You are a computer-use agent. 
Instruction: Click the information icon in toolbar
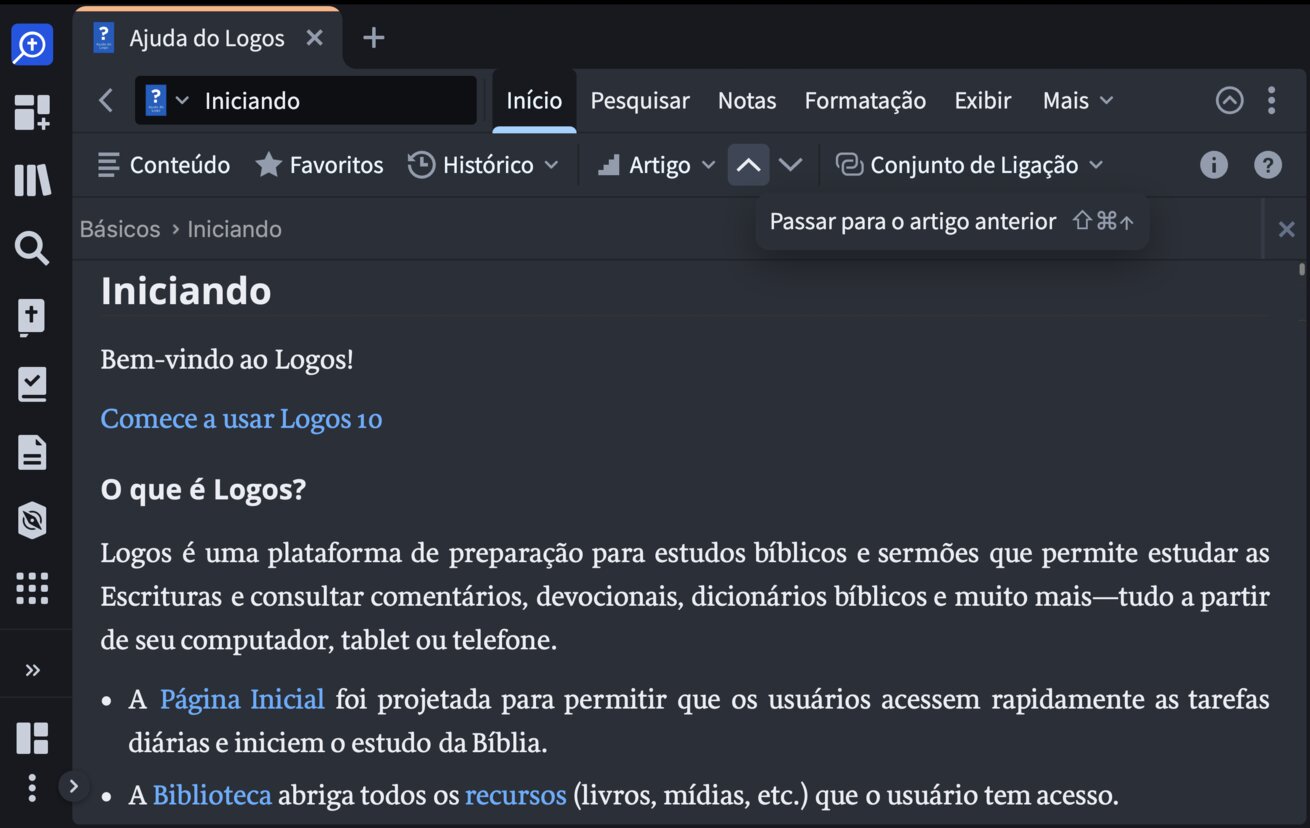coord(1214,165)
